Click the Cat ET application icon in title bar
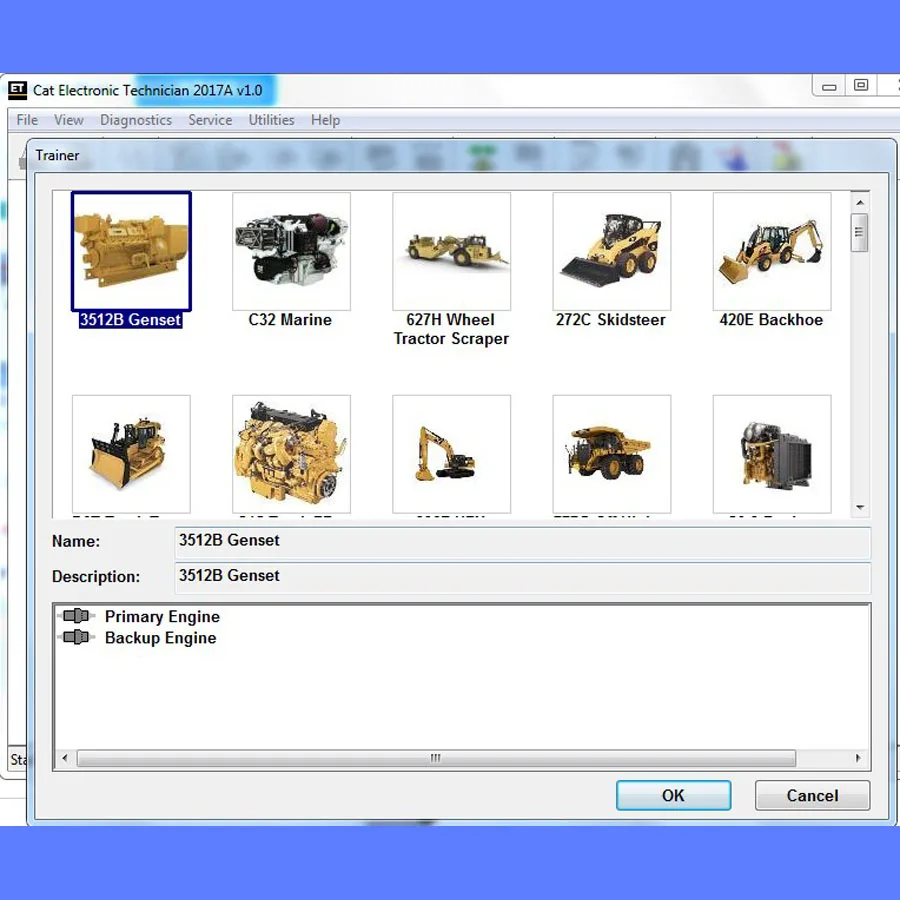Image resolution: width=900 pixels, height=900 pixels. (17, 90)
